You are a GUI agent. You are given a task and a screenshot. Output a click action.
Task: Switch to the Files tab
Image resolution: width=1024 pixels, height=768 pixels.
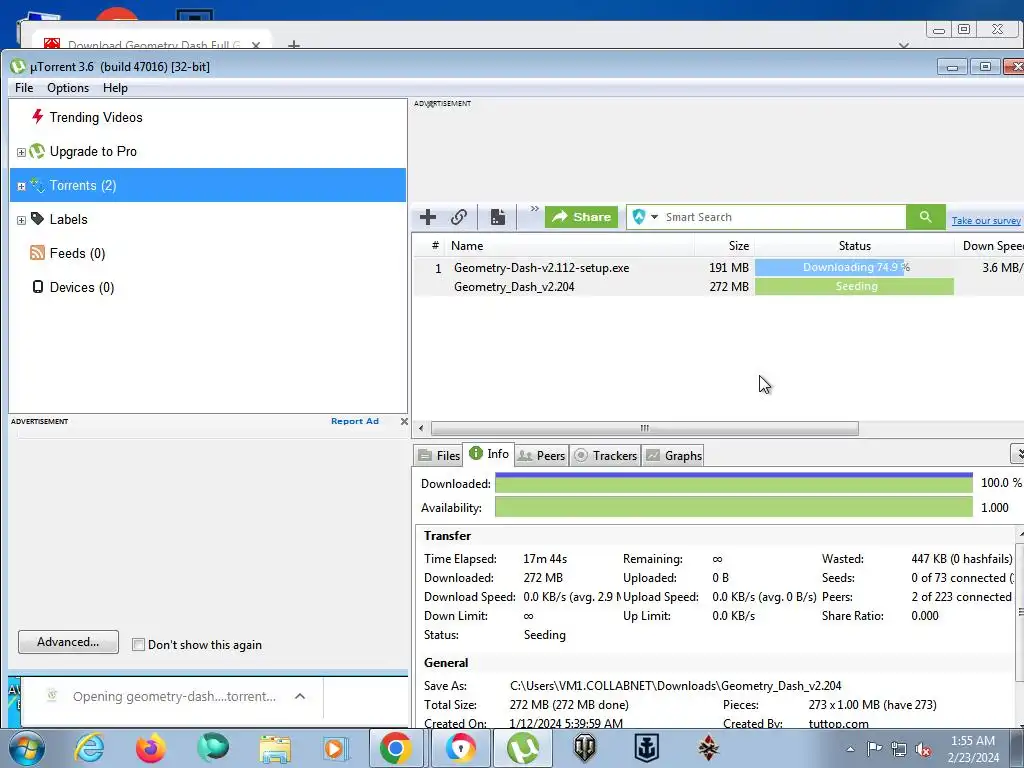coord(439,456)
